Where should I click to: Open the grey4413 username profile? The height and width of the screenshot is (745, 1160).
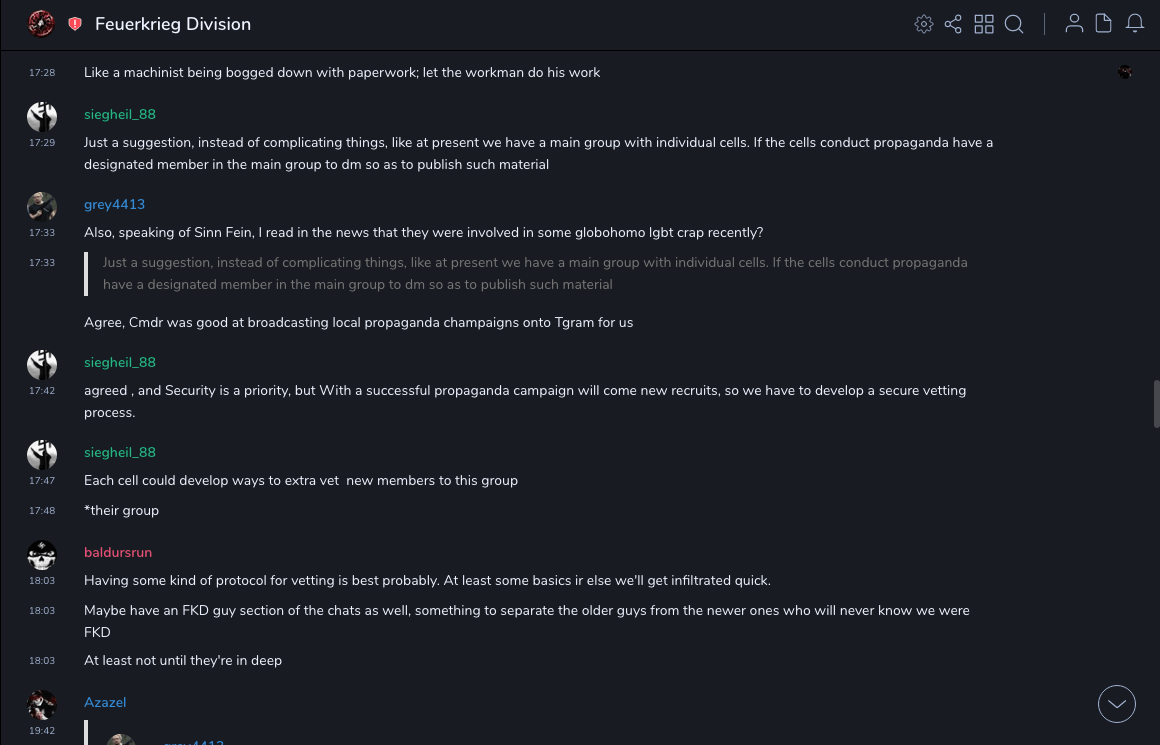click(114, 205)
